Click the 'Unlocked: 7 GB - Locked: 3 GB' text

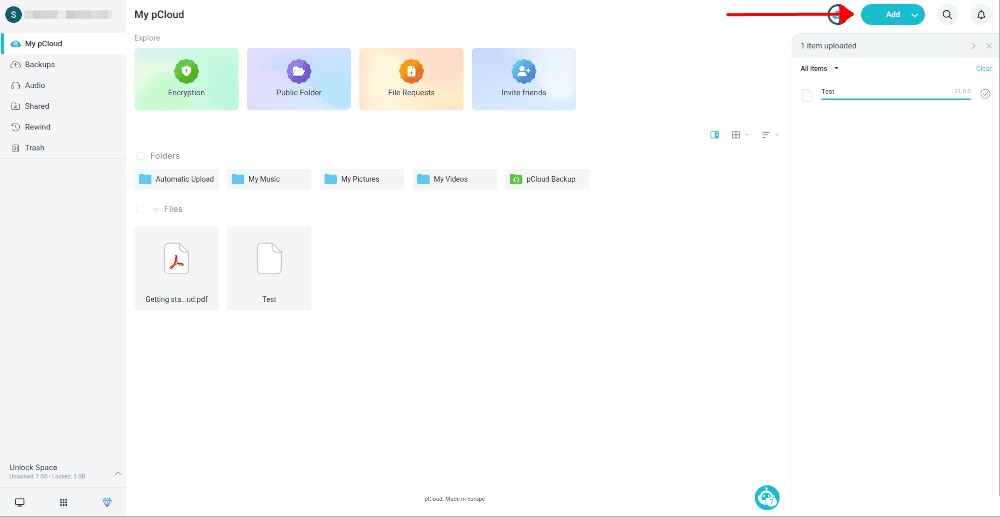[x=47, y=476]
